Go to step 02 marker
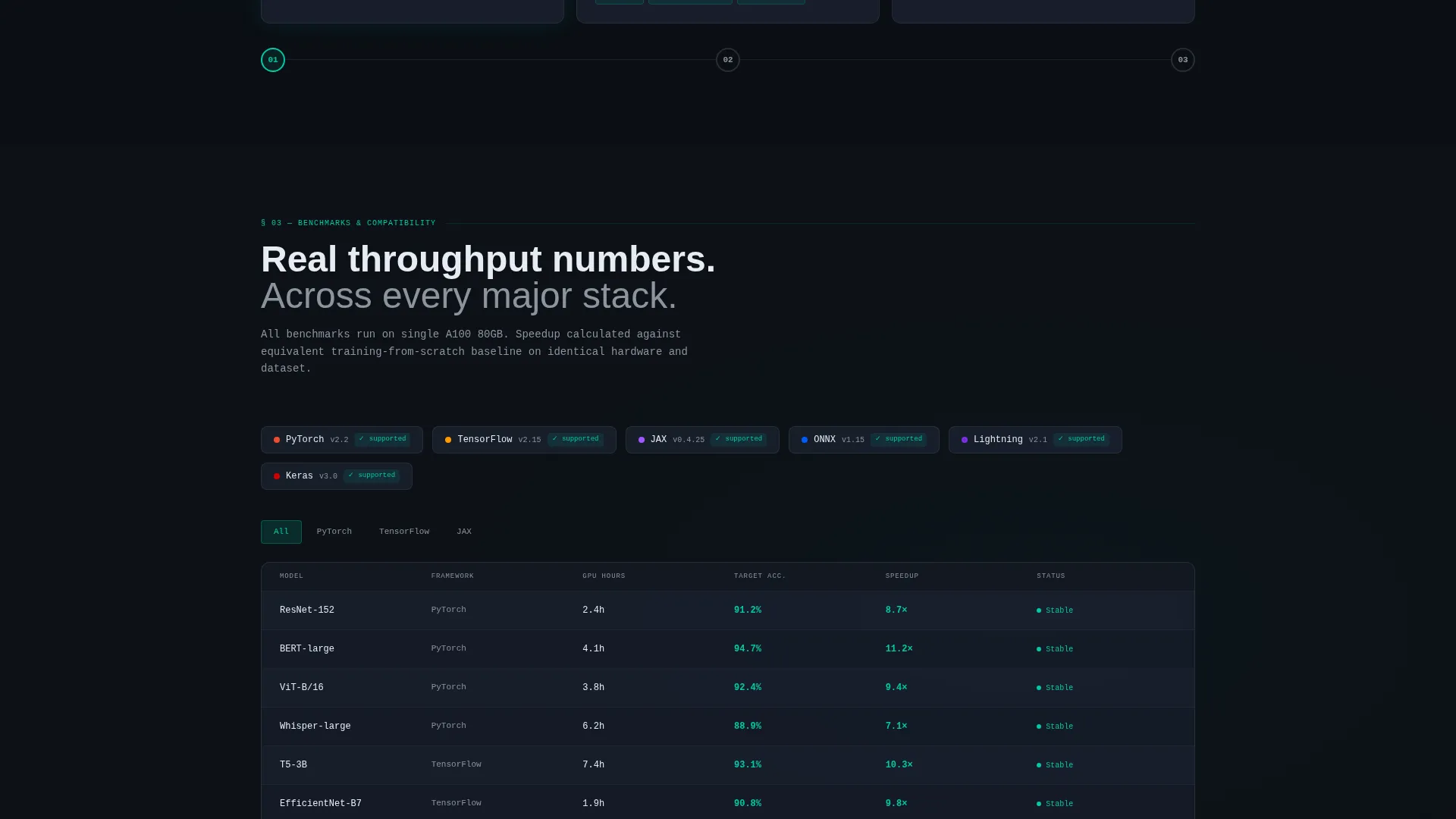 click(x=728, y=60)
